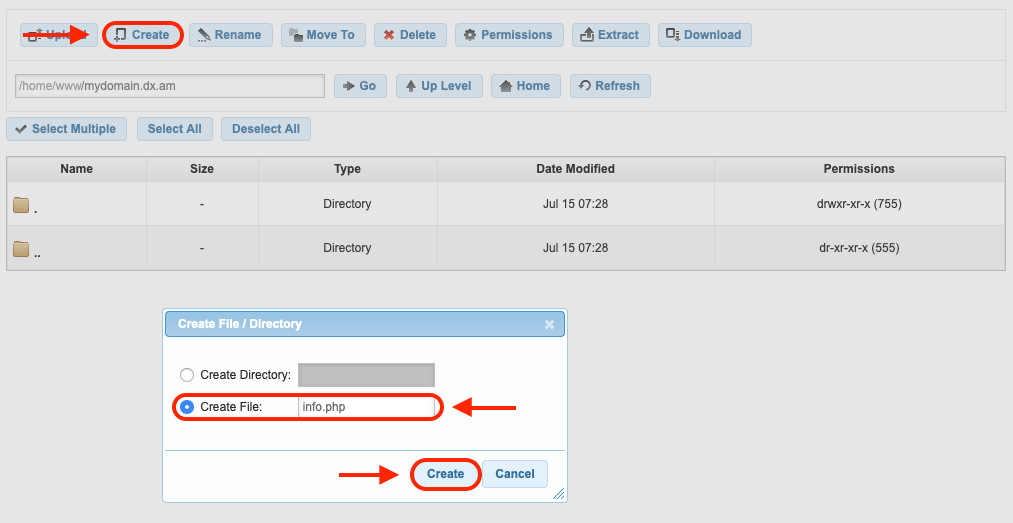
Task: Open the Permissions tool
Action: coord(508,35)
